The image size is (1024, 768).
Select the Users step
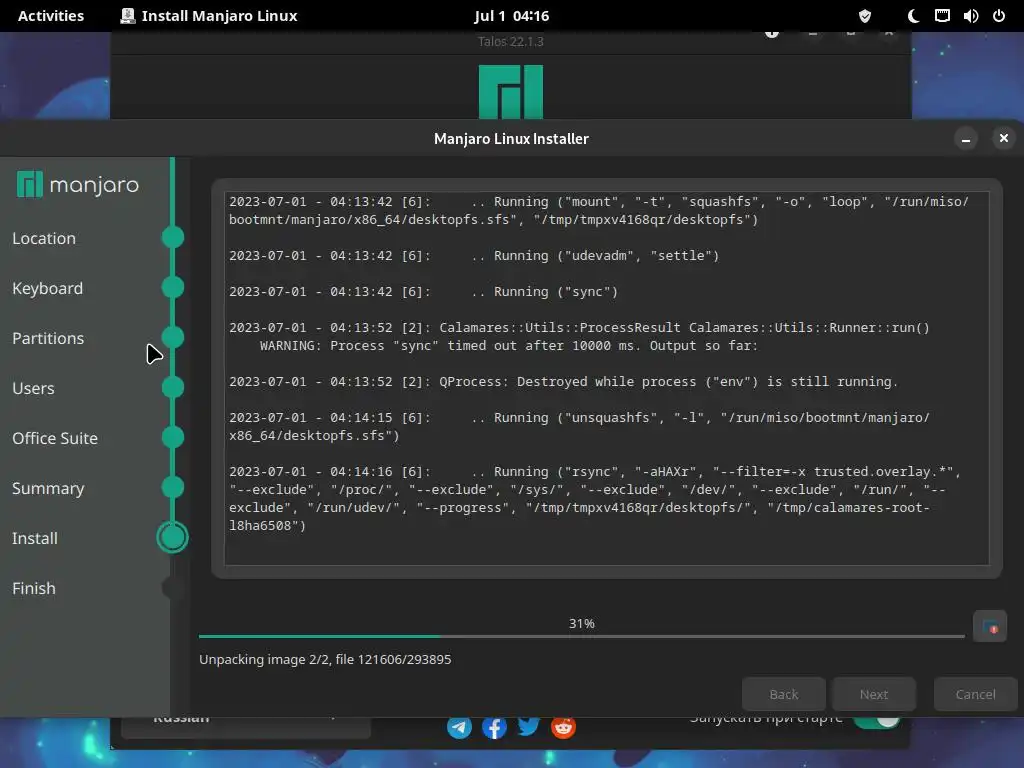(x=33, y=388)
